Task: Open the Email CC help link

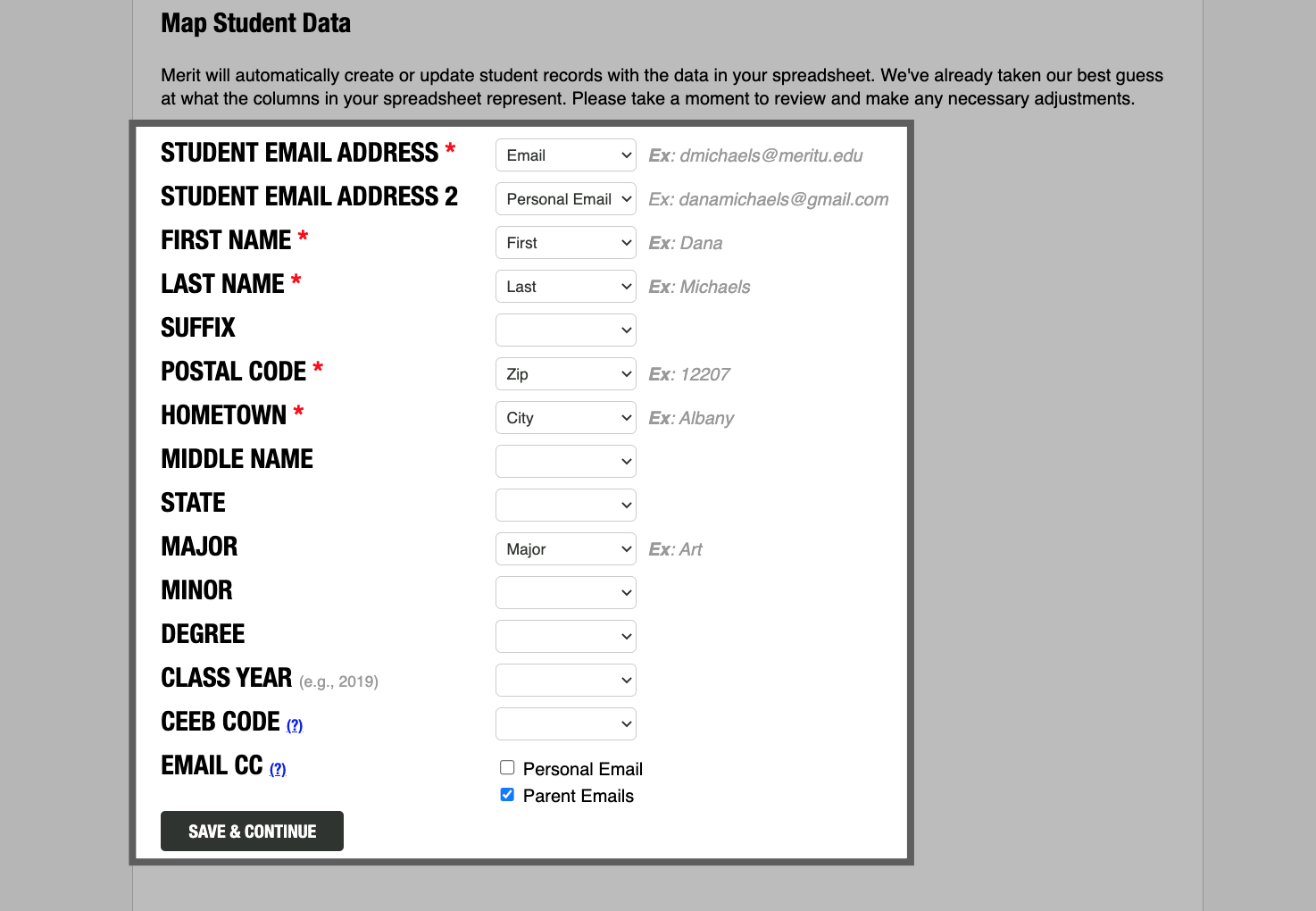Action: 278,769
